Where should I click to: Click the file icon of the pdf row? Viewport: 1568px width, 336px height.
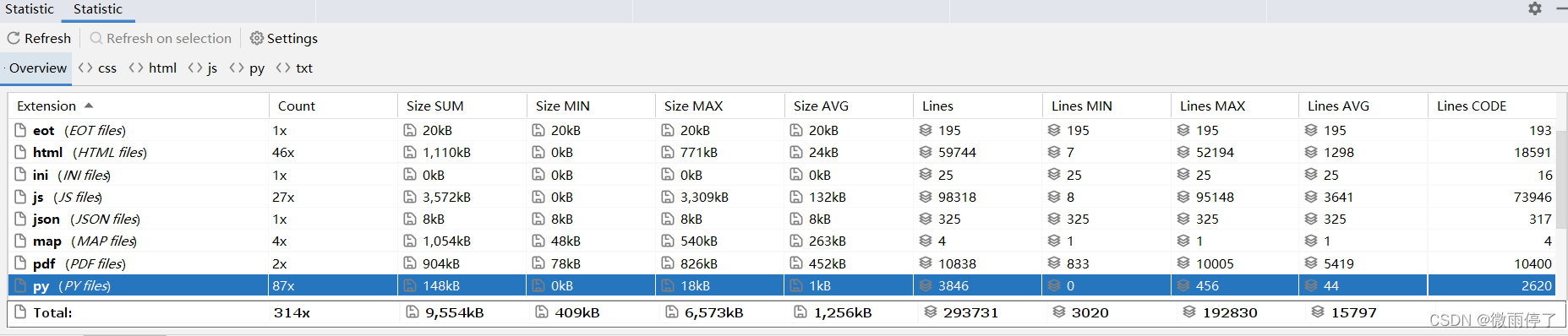point(21,263)
